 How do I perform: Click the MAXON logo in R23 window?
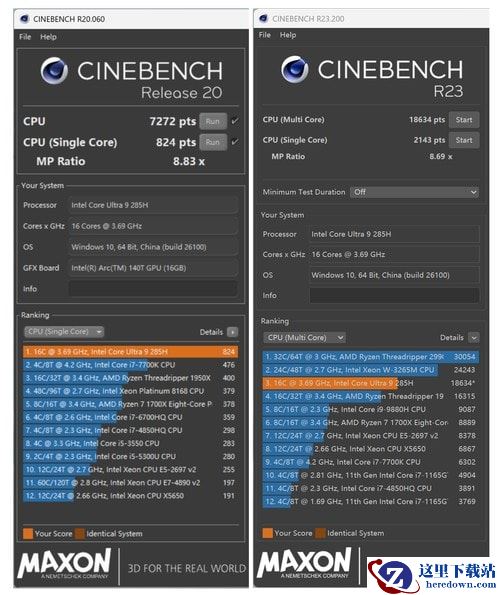[x=304, y=563]
